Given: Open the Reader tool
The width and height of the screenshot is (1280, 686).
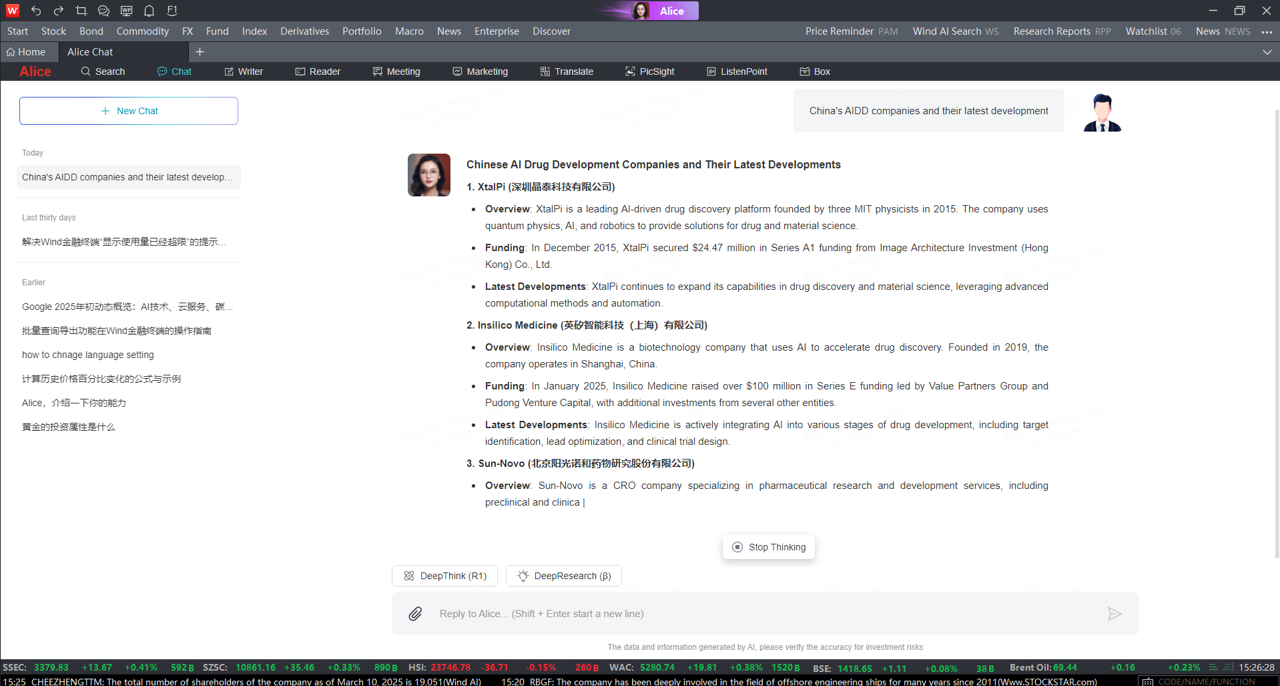Looking at the screenshot, I should tap(317, 72).
